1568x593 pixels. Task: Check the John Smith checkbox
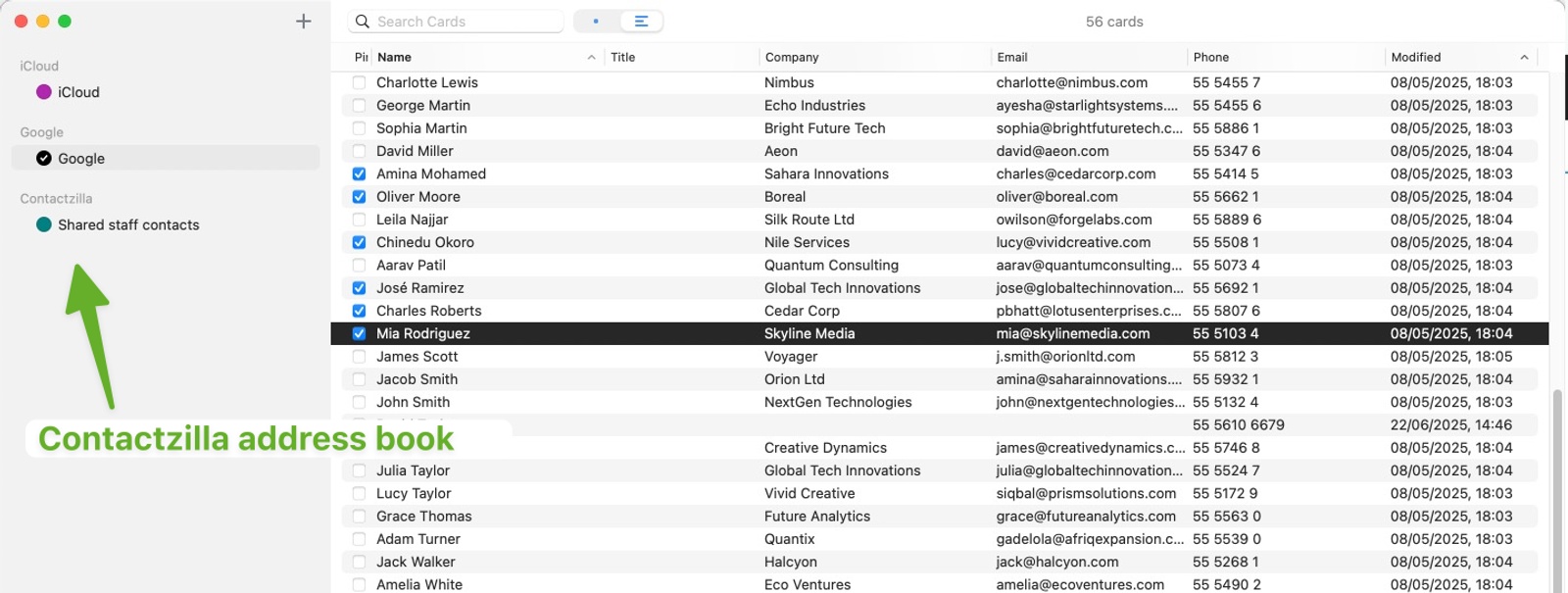point(359,402)
